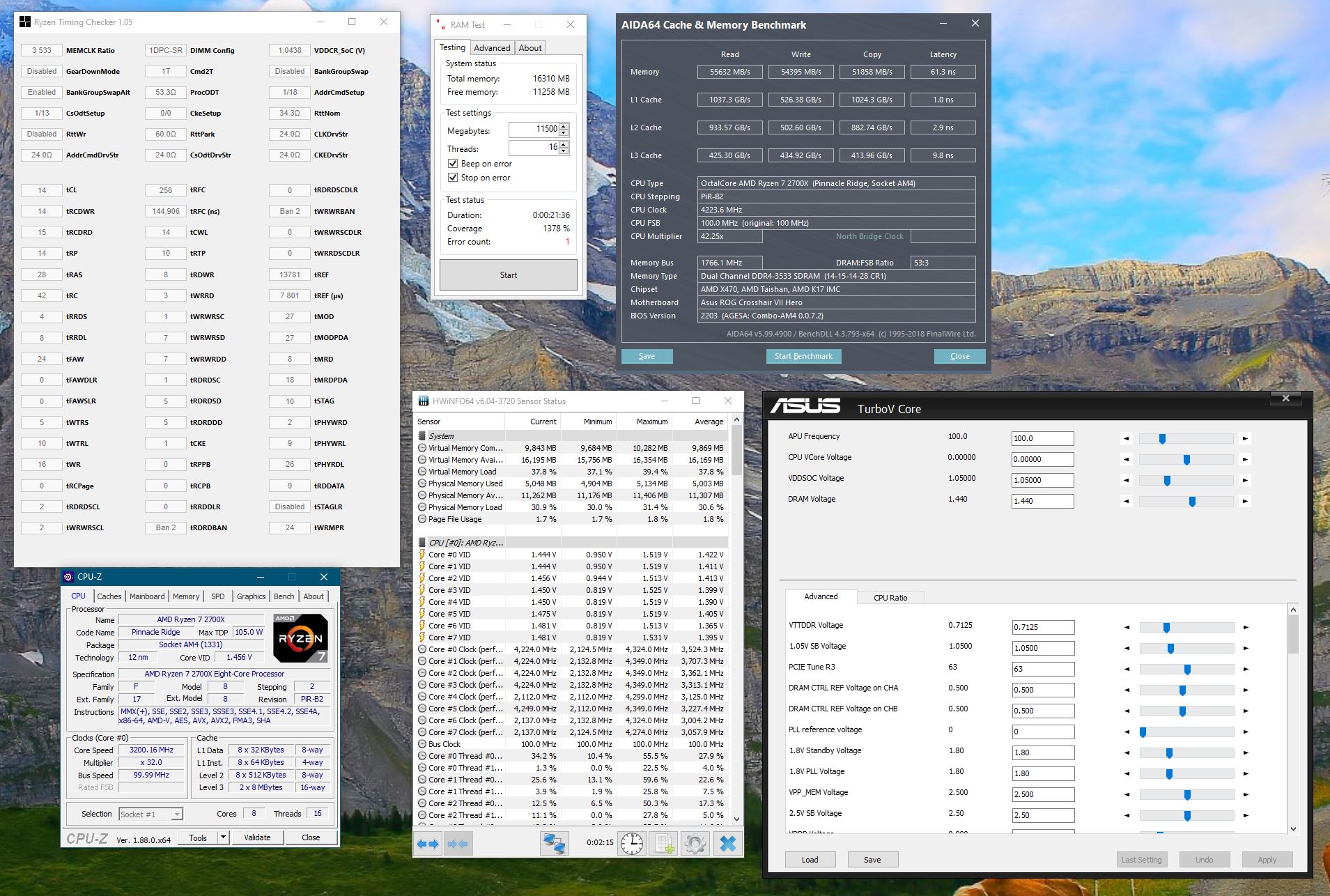
Task: Click HWiNFO expand columns blue arrows icon
Action: 428,844
